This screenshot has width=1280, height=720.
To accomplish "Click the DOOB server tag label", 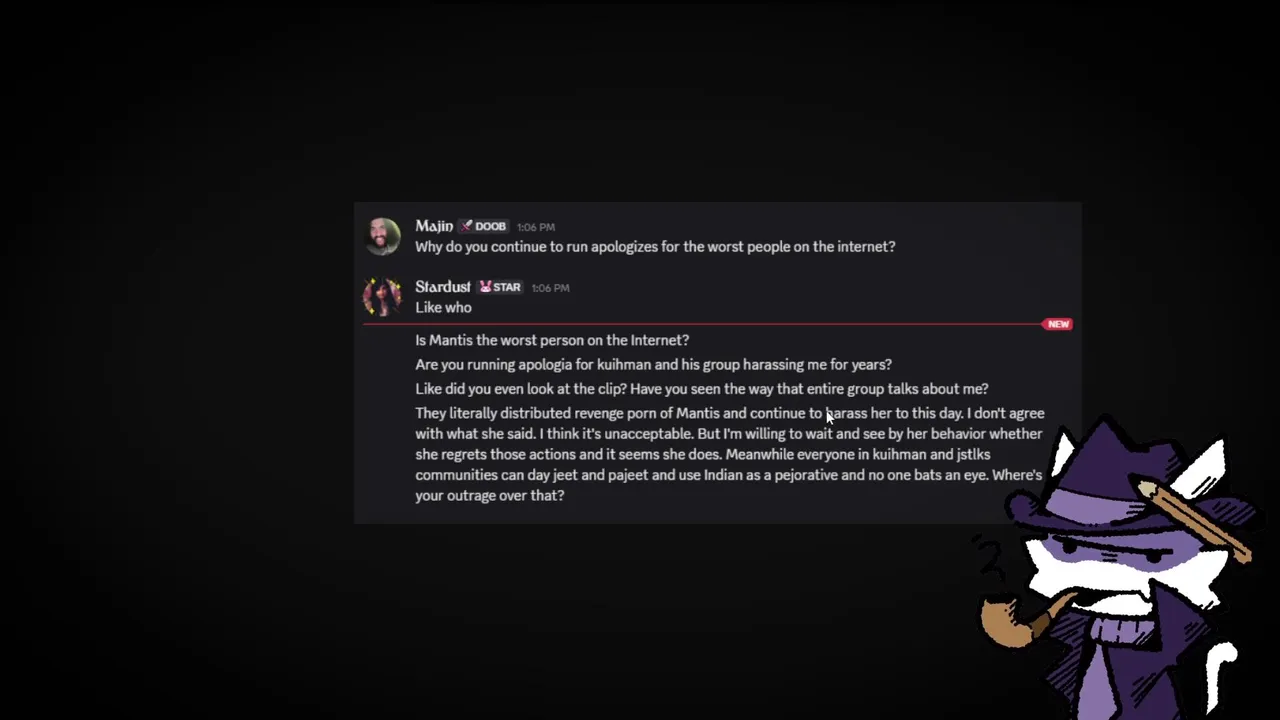I will tap(490, 227).
